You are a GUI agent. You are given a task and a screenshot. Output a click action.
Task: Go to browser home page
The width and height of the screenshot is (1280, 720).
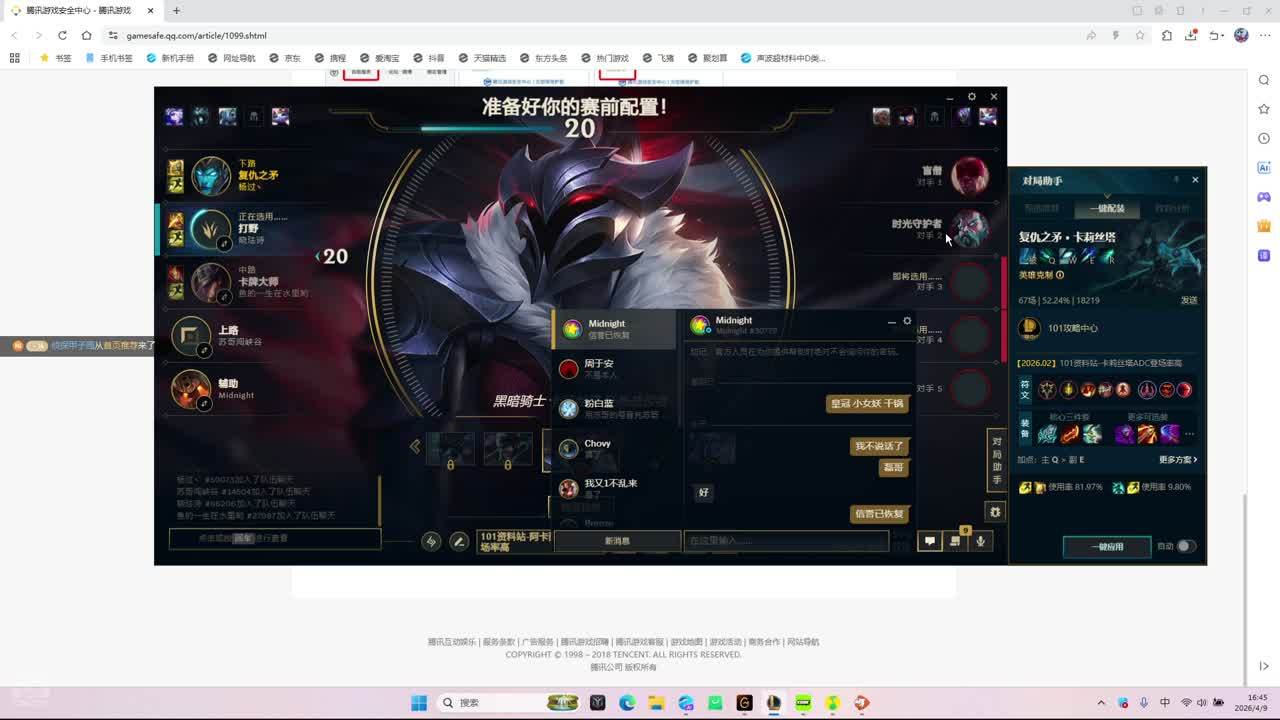87,35
